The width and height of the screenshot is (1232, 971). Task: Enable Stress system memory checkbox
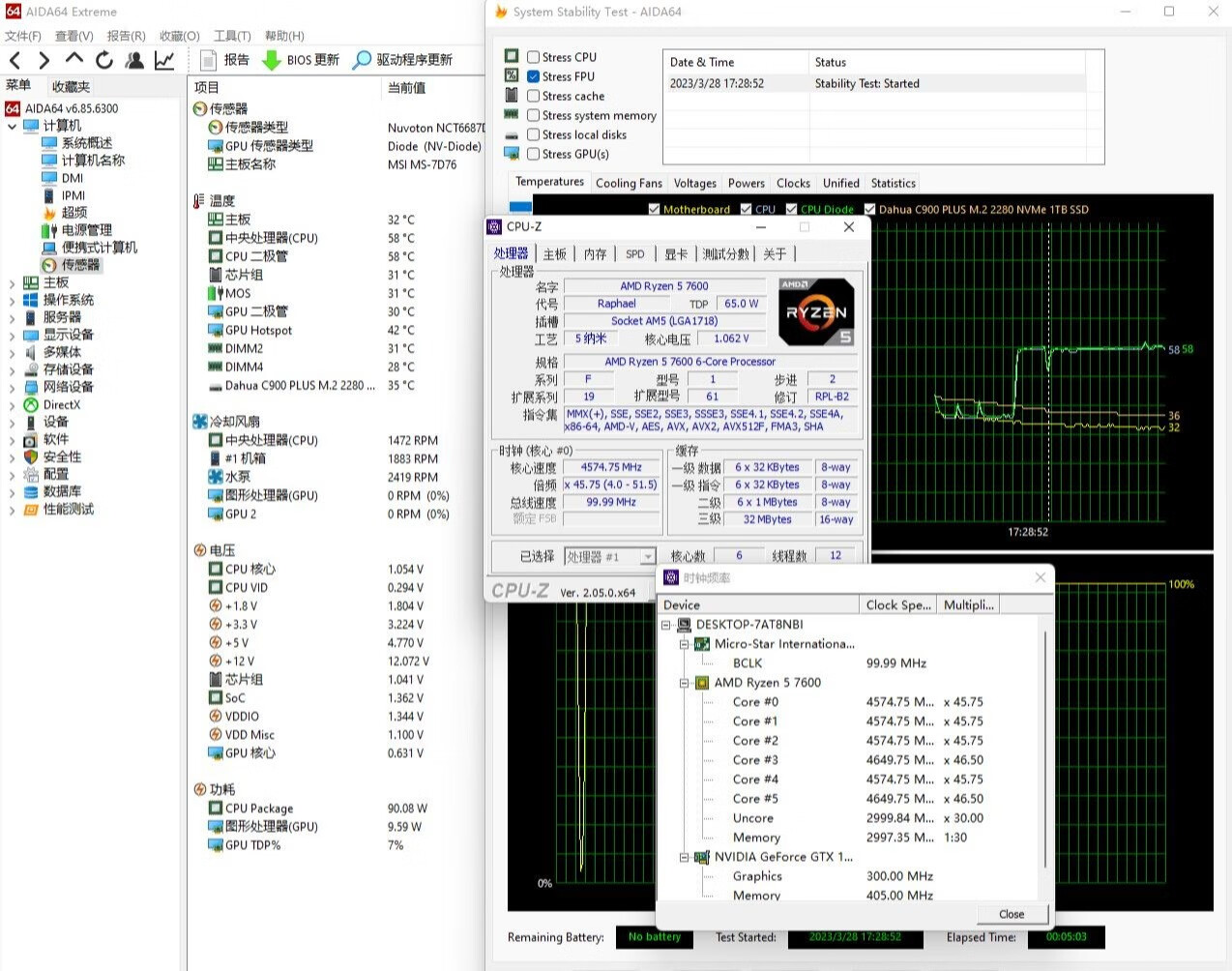[533, 115]
